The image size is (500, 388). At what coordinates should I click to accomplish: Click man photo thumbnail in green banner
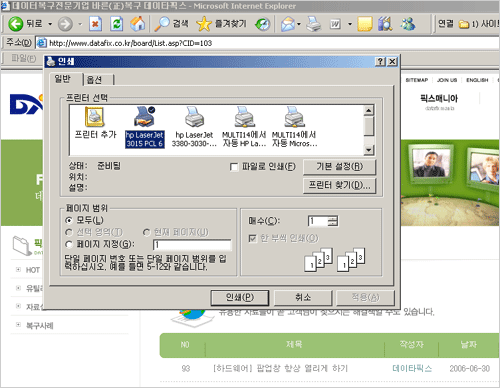pos(431,162)
